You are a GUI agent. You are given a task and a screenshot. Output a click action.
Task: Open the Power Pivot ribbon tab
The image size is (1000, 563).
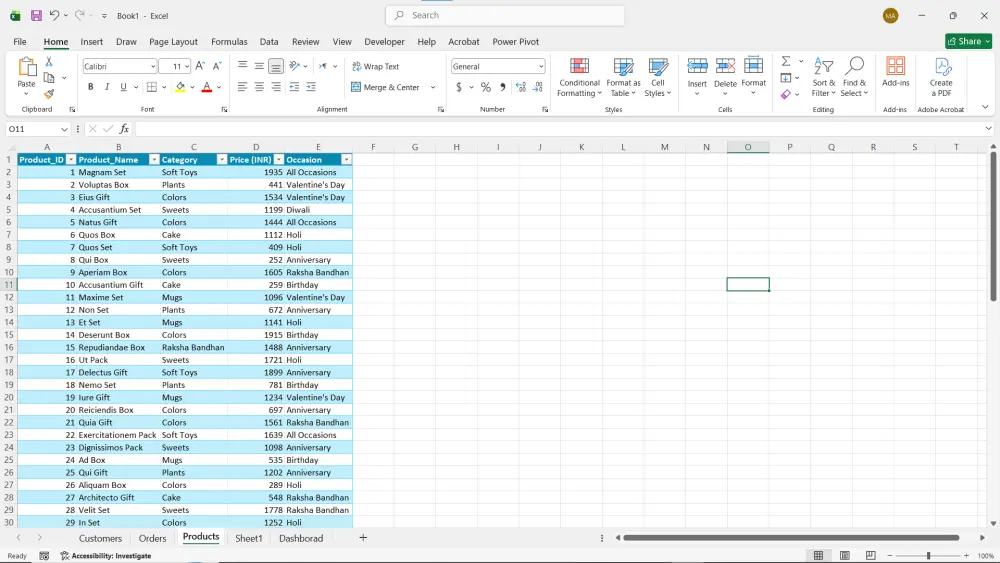click(x=515, y=41)
